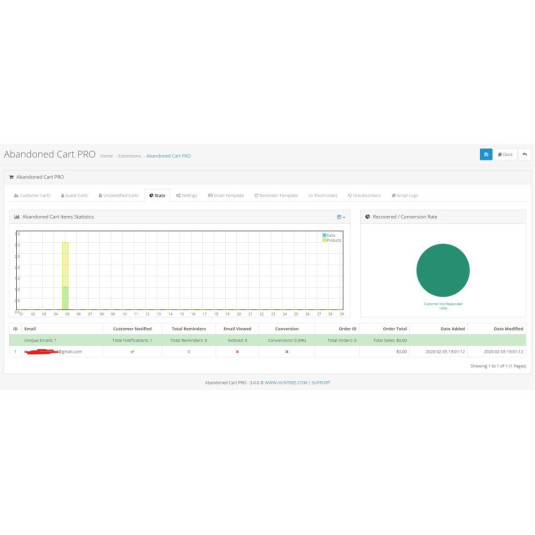The height and width of the screenshot is (535, 535).
Task: Click the Extensions breadcrumb link
Action: tap(129, 156)
